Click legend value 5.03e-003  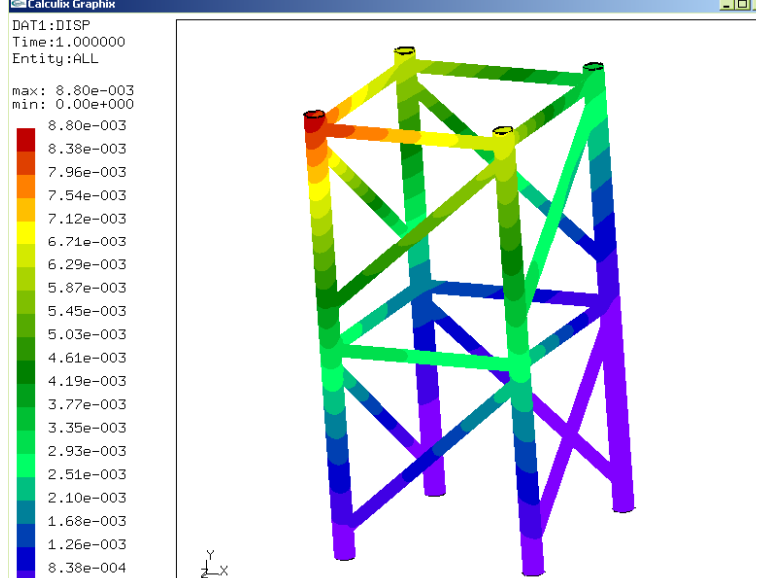87,334
